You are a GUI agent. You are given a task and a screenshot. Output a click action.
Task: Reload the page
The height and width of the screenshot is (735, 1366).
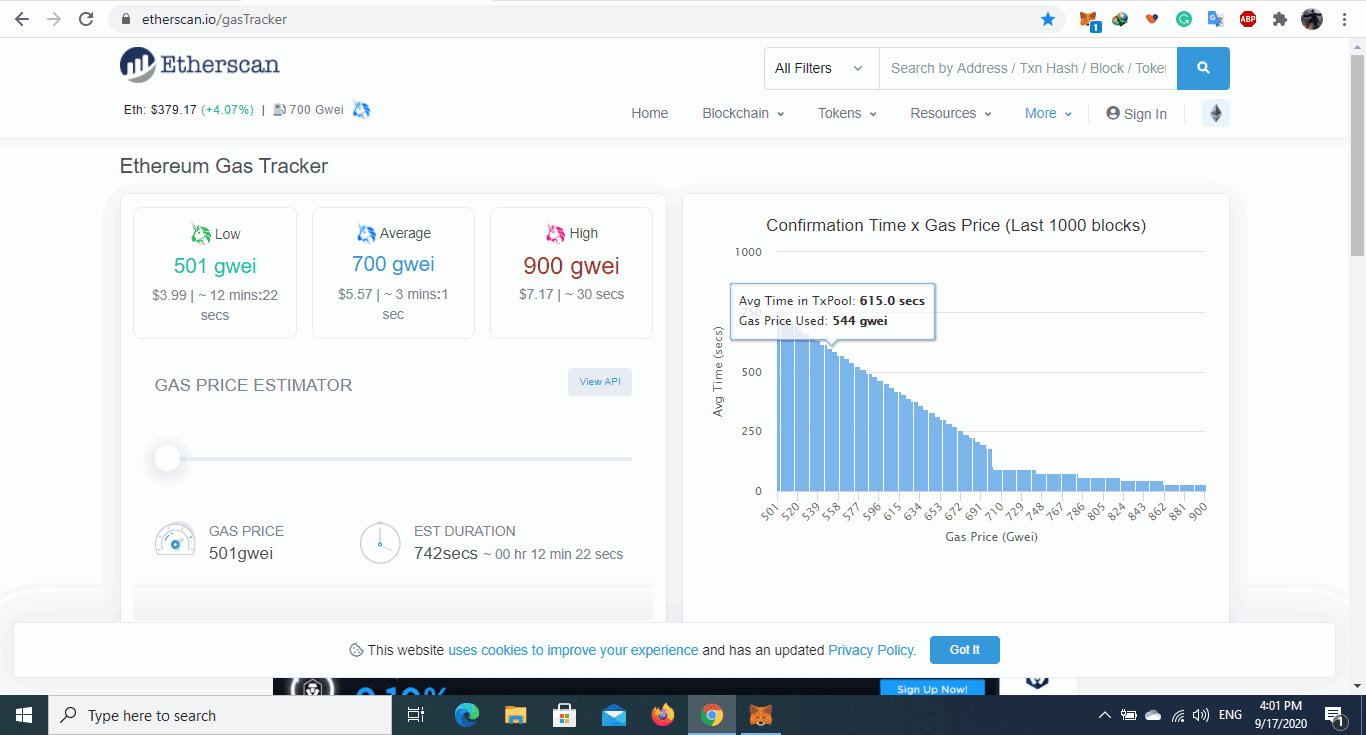pos(86,19)
